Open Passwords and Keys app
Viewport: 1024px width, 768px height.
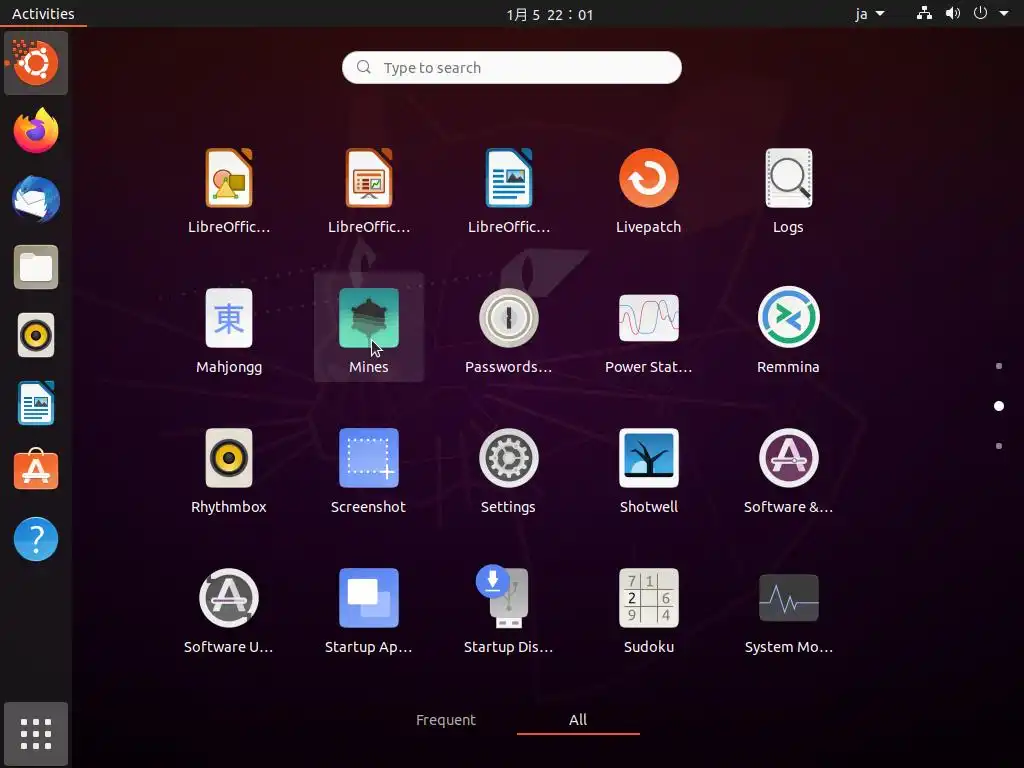(509, 318)
